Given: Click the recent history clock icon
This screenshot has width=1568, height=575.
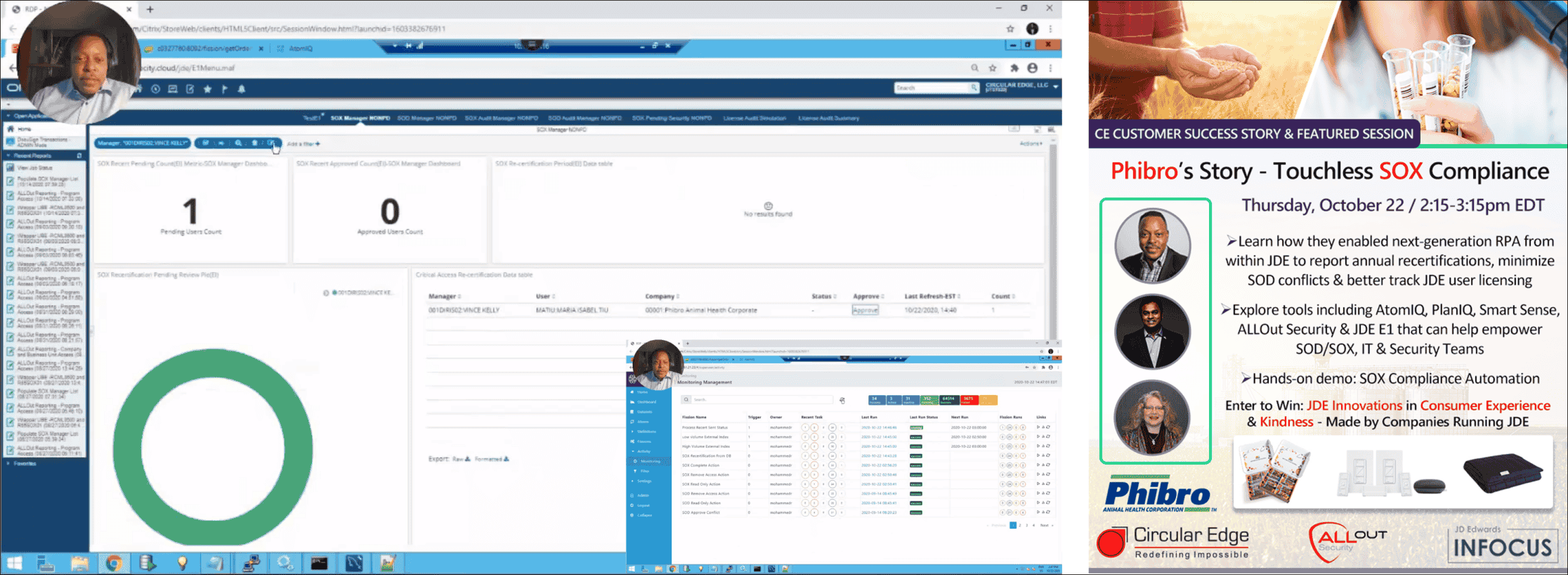Looking at the screenshot, I should pyautogui.click(x=155, y=89).
